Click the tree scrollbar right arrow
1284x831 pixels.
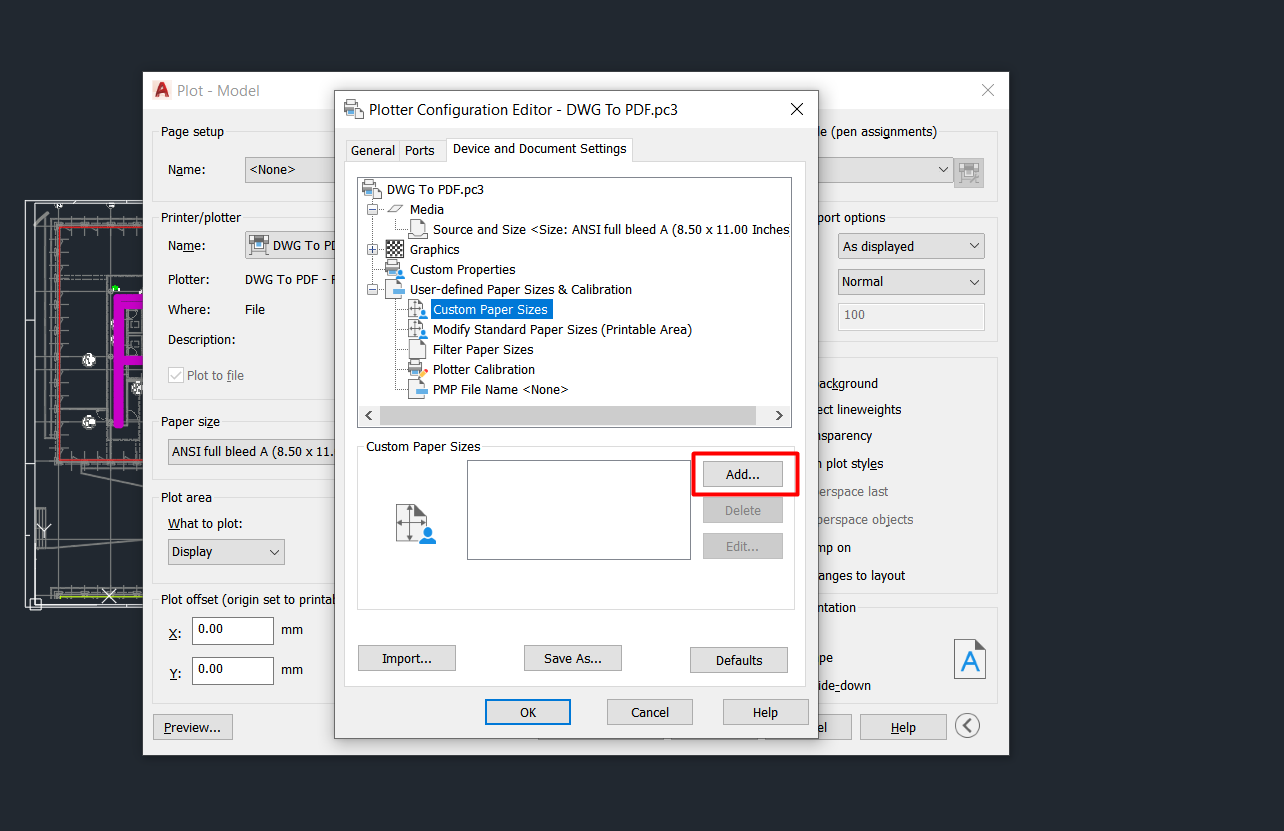779,415
